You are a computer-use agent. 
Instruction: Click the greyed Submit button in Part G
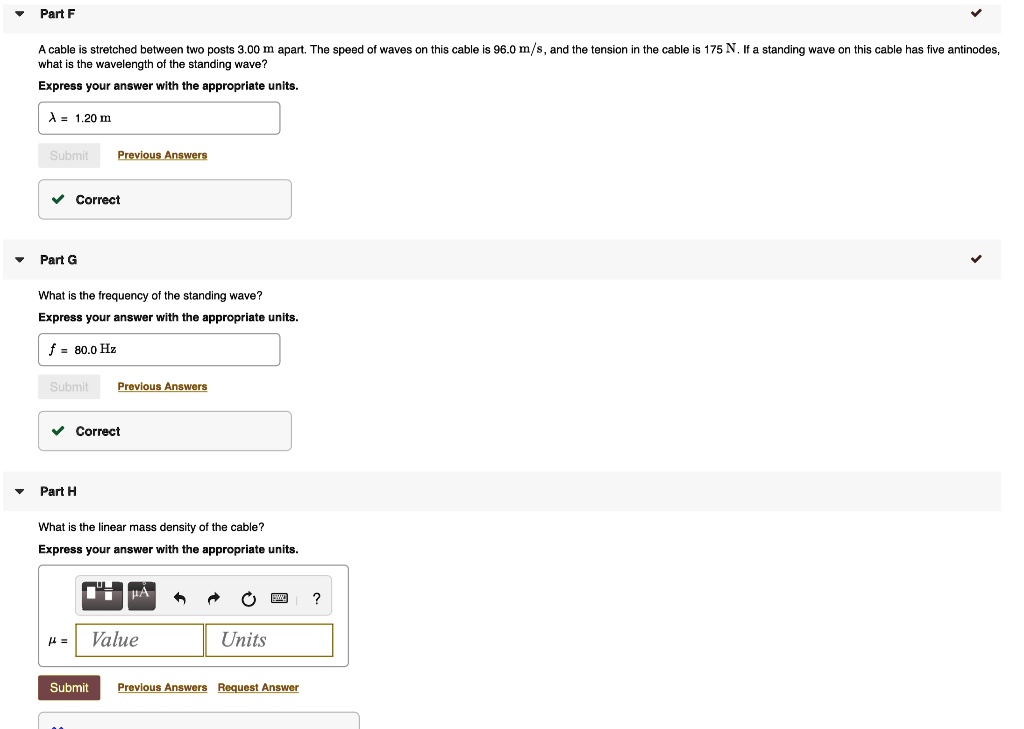click(69, 387)
